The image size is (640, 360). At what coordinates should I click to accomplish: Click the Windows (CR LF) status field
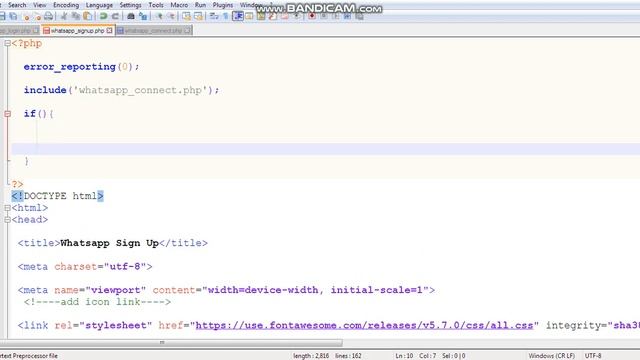pos(551,356)
